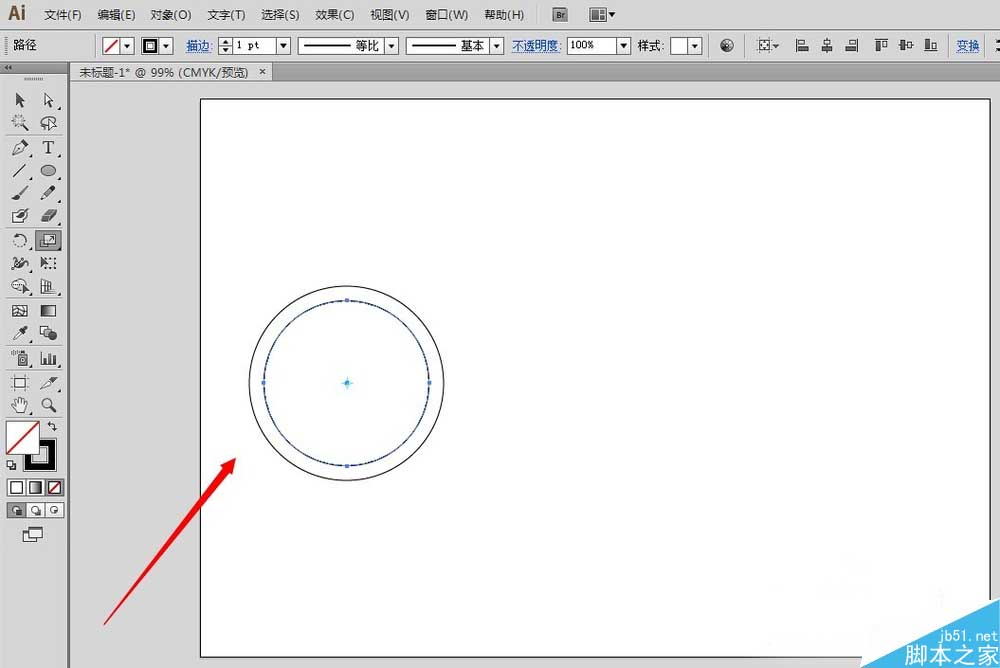This screenshot has width=1000, height=668.
Task: Select the Blob Brush tool
Action: 20,216
